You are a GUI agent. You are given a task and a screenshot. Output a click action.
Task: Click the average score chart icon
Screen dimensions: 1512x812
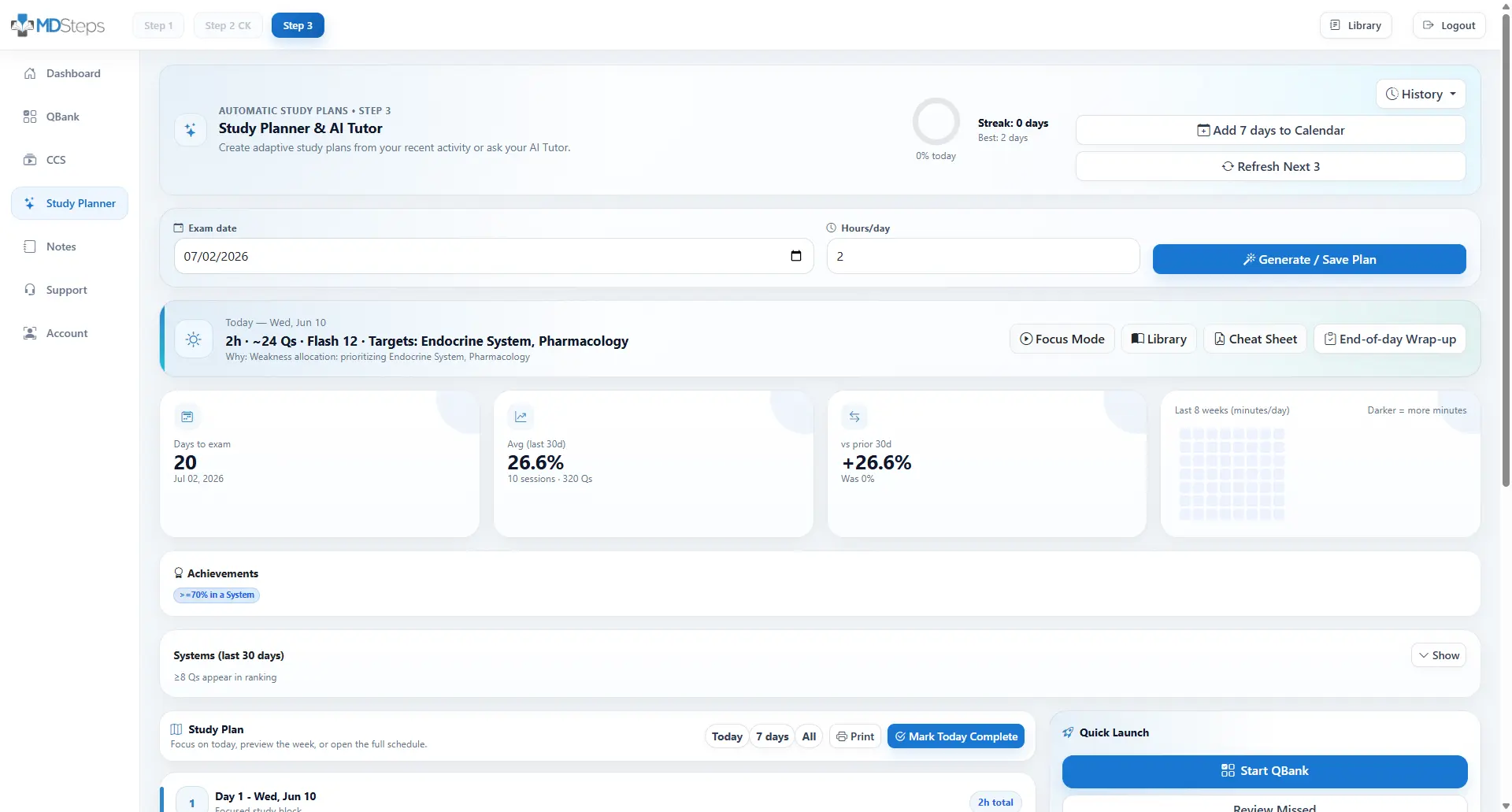click(x=521, y=417)
